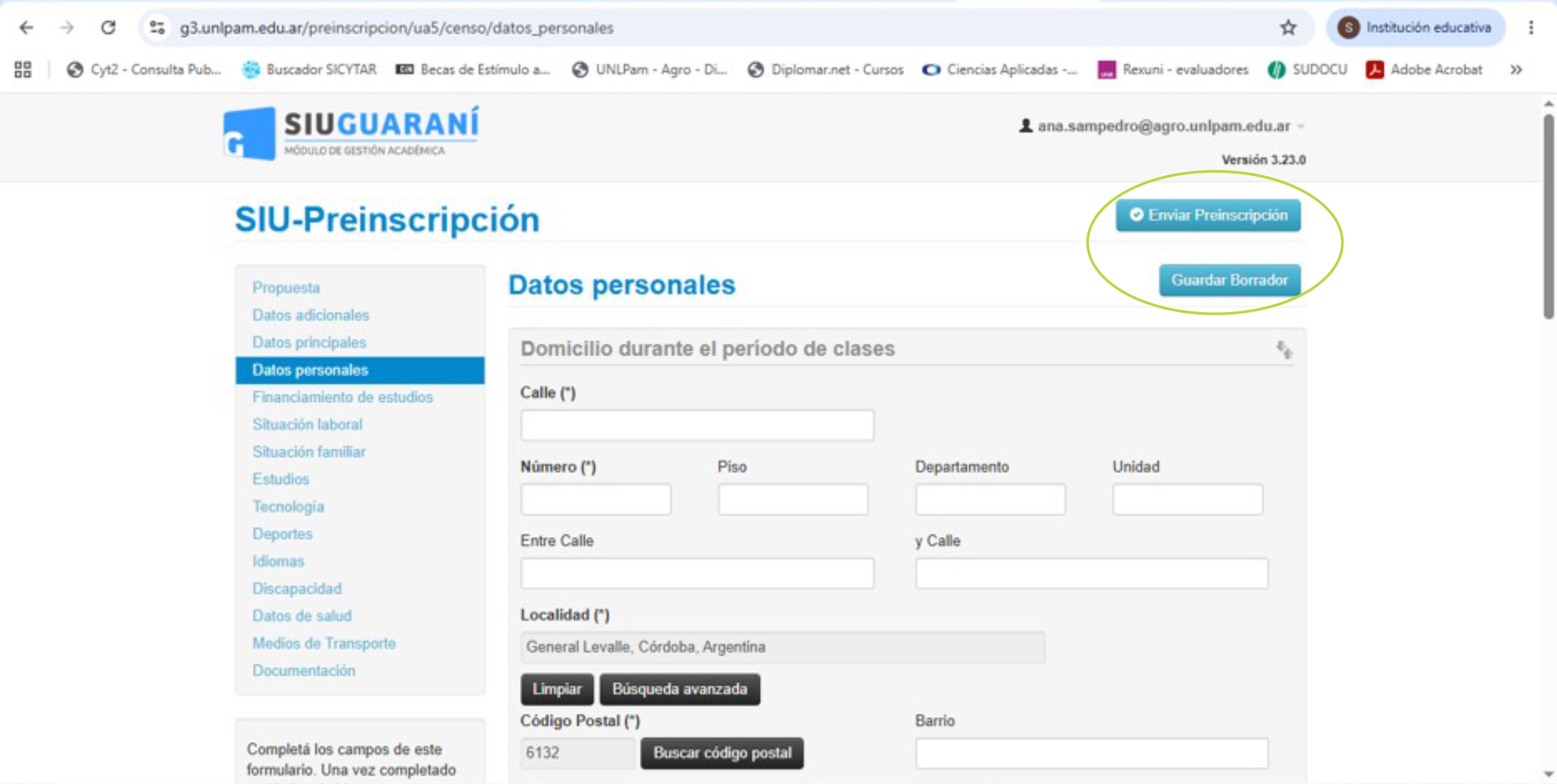The width and height of the screenshot is (1557, 784).
Task: Click the y Calle input field
Action: [1092, 573]
